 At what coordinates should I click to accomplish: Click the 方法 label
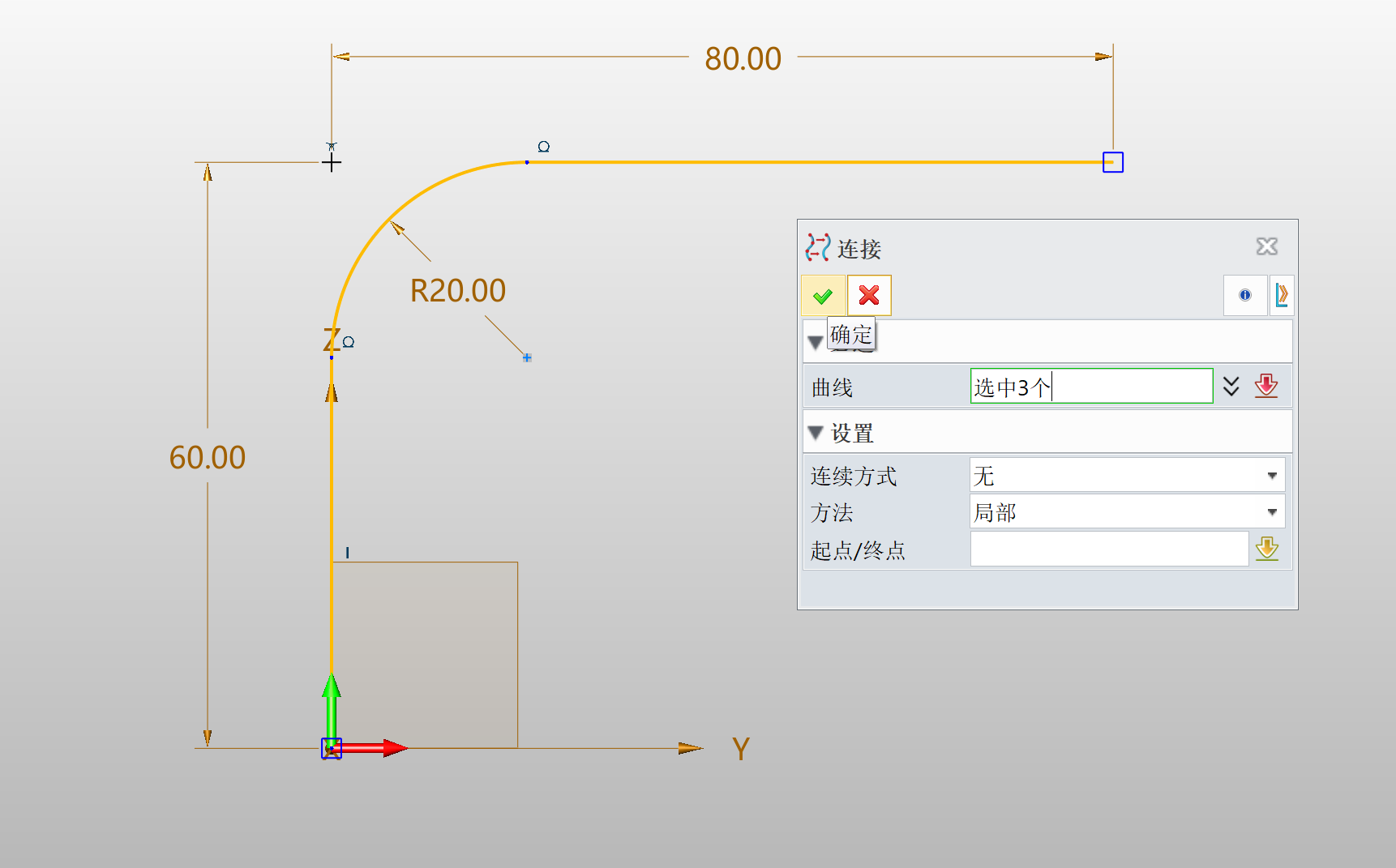coord(832,512)
